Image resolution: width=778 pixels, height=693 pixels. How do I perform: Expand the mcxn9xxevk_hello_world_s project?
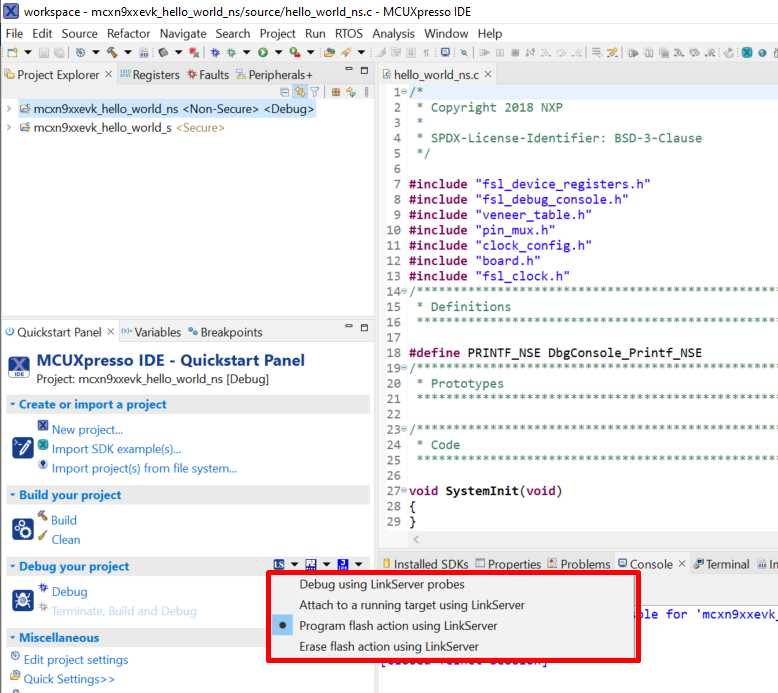pyautogui.click(x=9, y=128)
